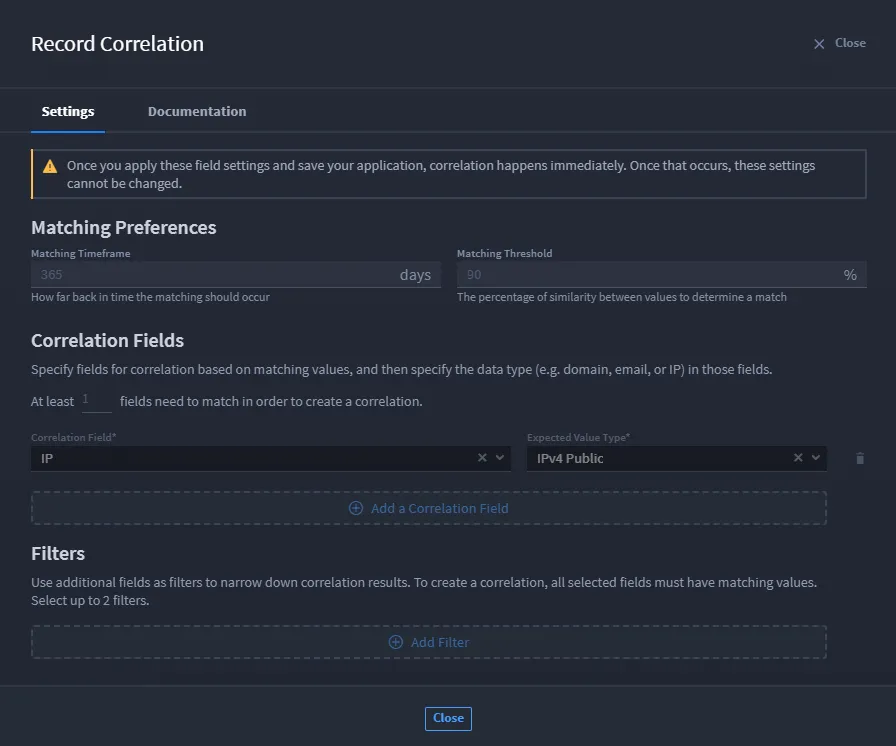Click the 'Specify fields for correlation' description
The image size is (896, 746).
pyautogui.click(x=401, y=370)
